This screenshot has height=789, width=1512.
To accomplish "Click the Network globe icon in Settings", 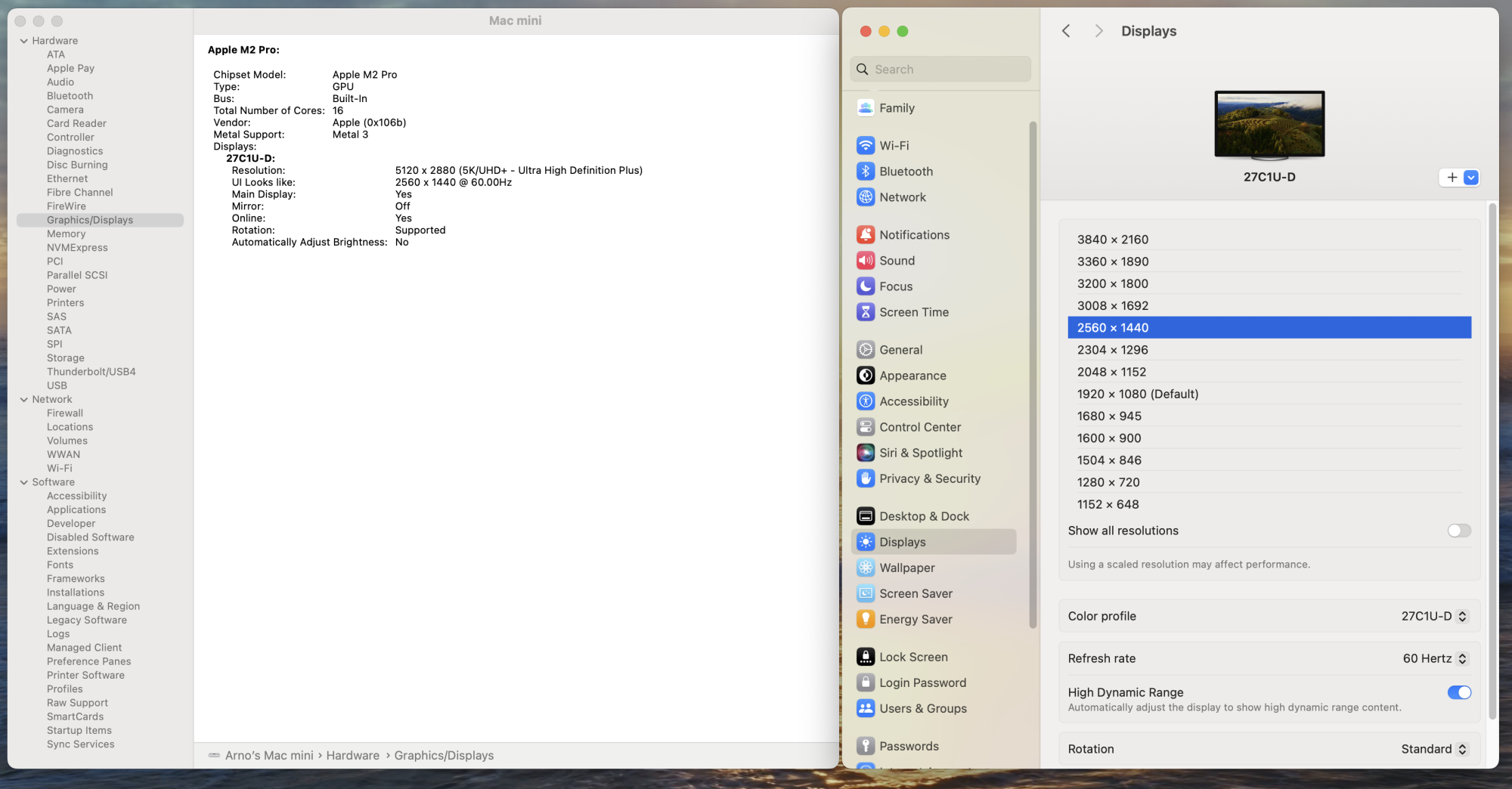I will (x=866, y=197).
